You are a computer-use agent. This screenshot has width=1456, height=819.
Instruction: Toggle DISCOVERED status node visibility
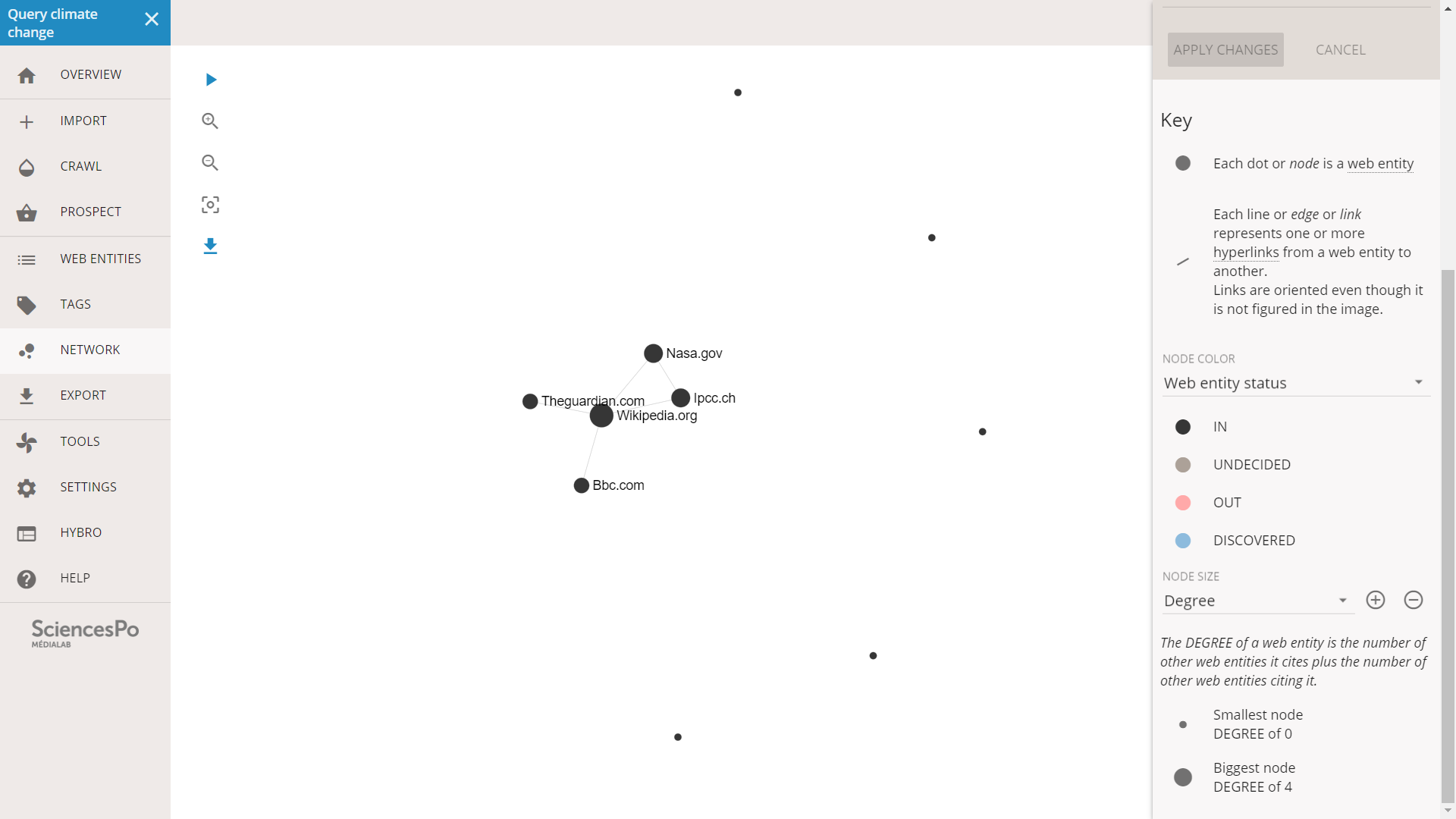[1183, 540]
